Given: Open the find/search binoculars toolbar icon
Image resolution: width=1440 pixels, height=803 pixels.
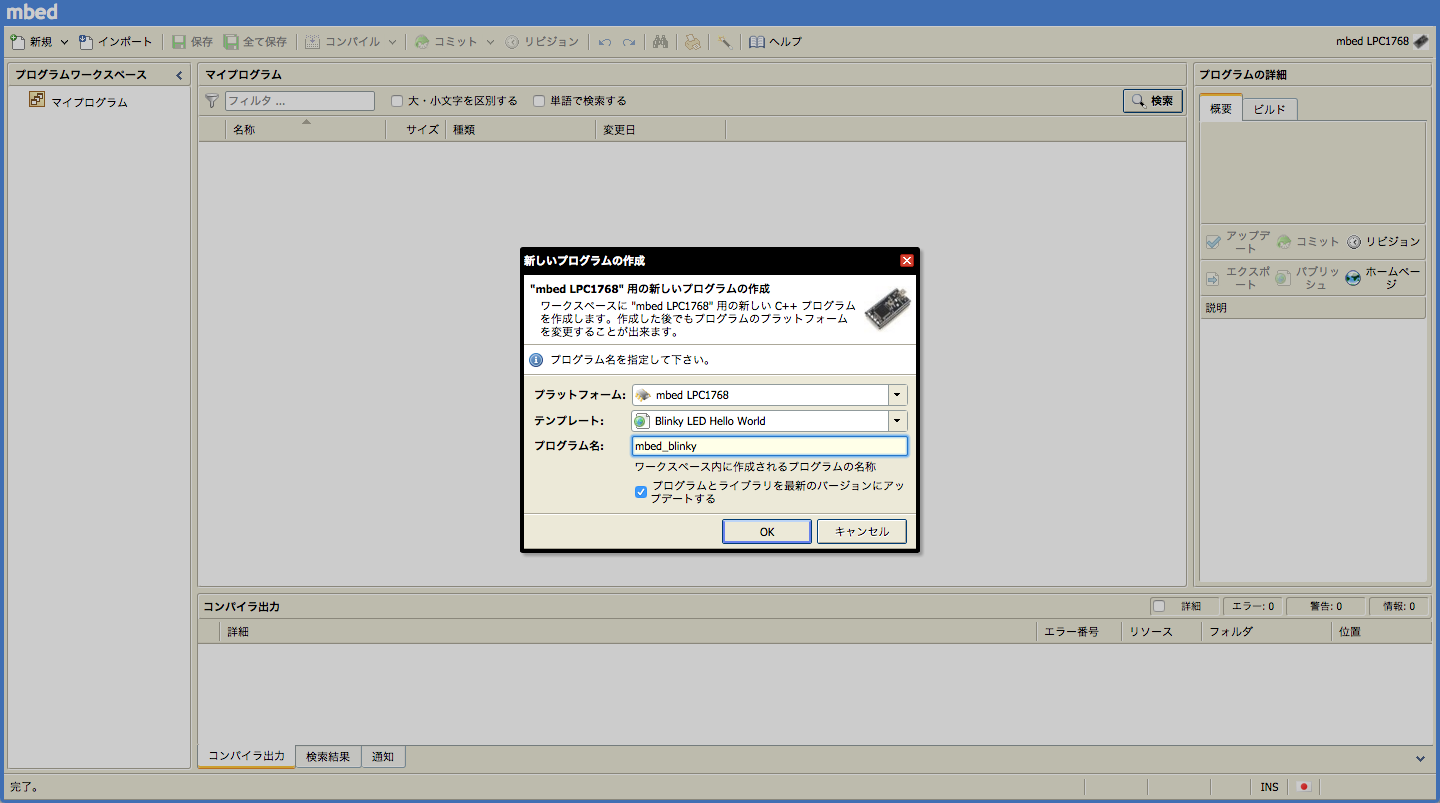Looking at the screenshot, I should coord(660,41).
